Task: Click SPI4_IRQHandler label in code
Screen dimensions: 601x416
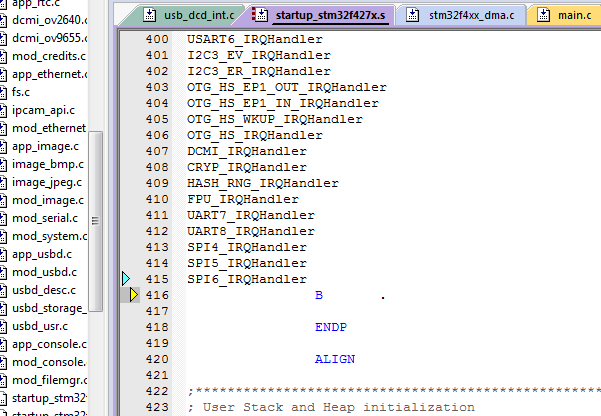Action: click(x=247, y=247)
